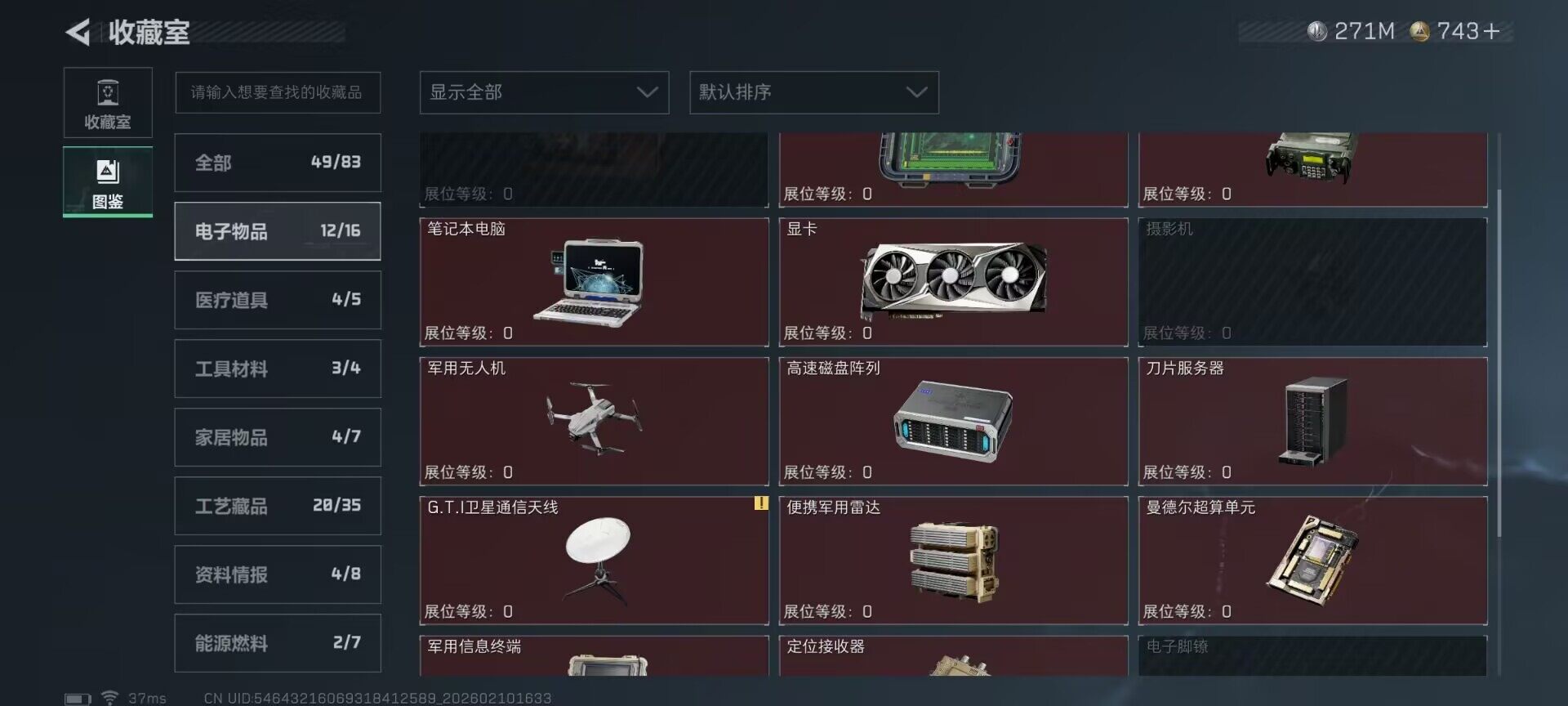Screen dimensions: 1568x706
Task: Click the gold triangle currency icon
Action: [x=1420, y=32]
